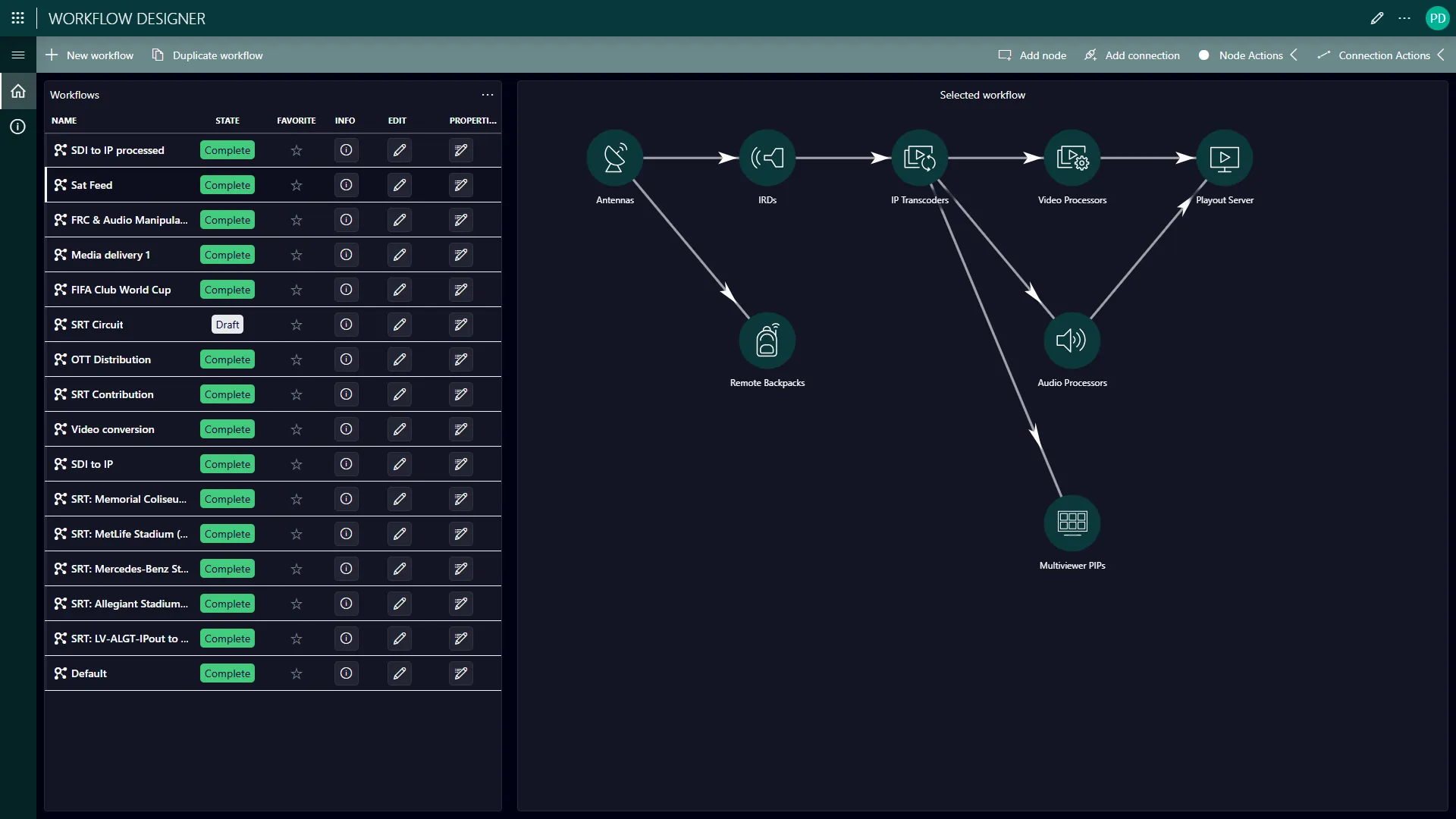Image resolution: width=1456 pixels, height=819 pixels.
Task: Select the Remote Backpacks node
Action: [x=767, y=340]
